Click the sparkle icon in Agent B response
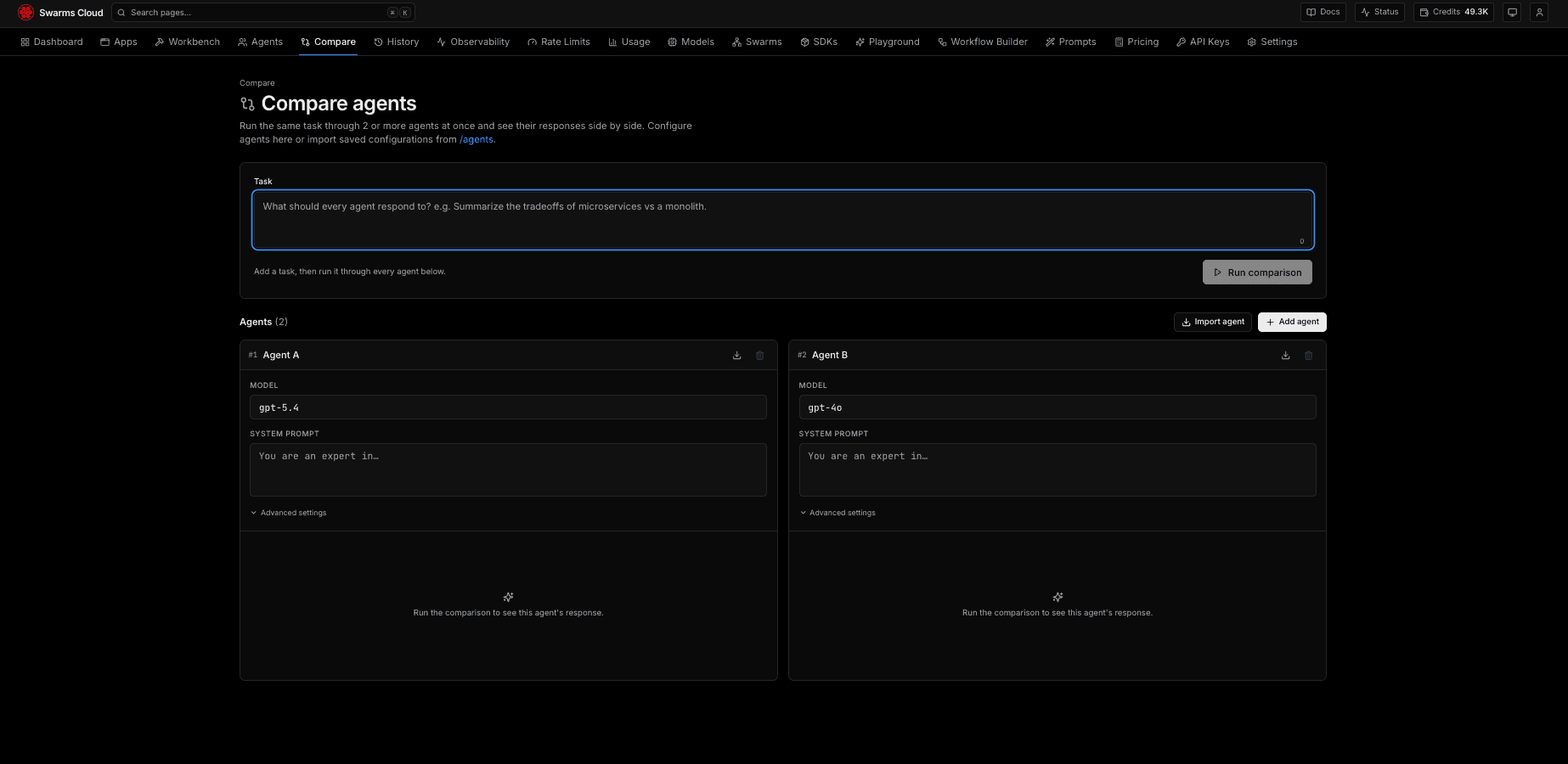The image size is (1568, 764). click(x=1058, y=597)
